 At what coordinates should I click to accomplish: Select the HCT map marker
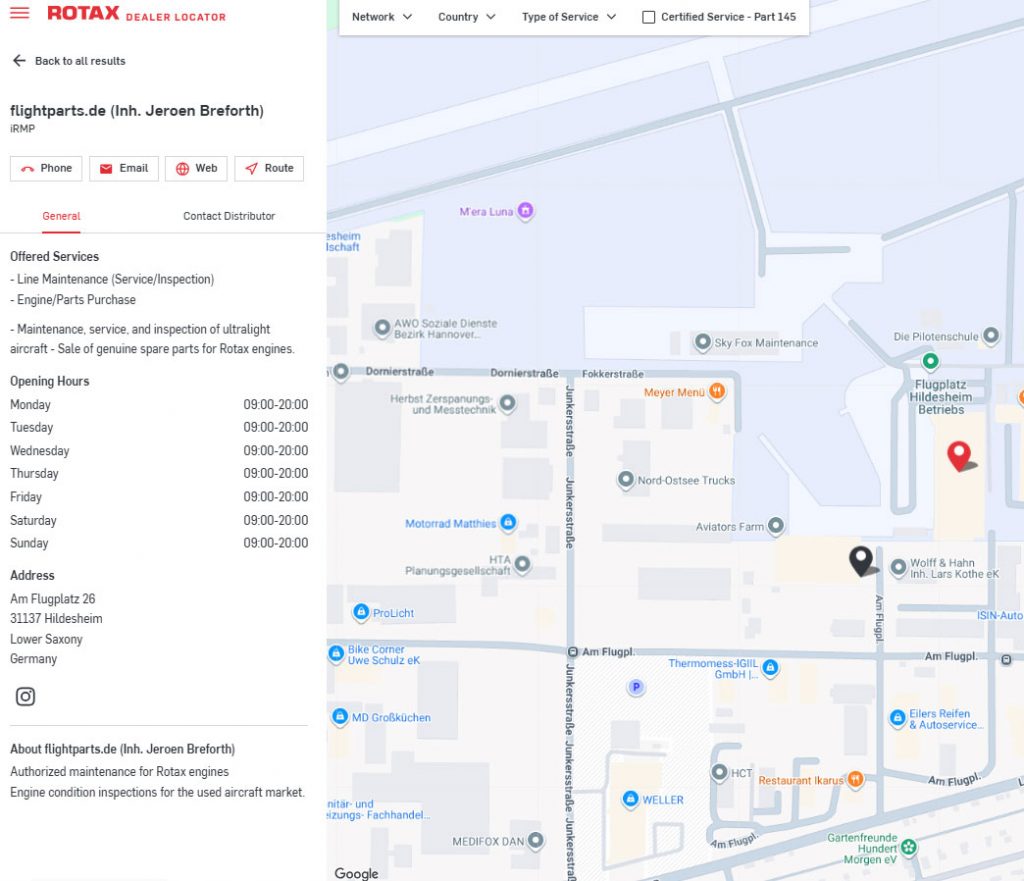(719, 773)
